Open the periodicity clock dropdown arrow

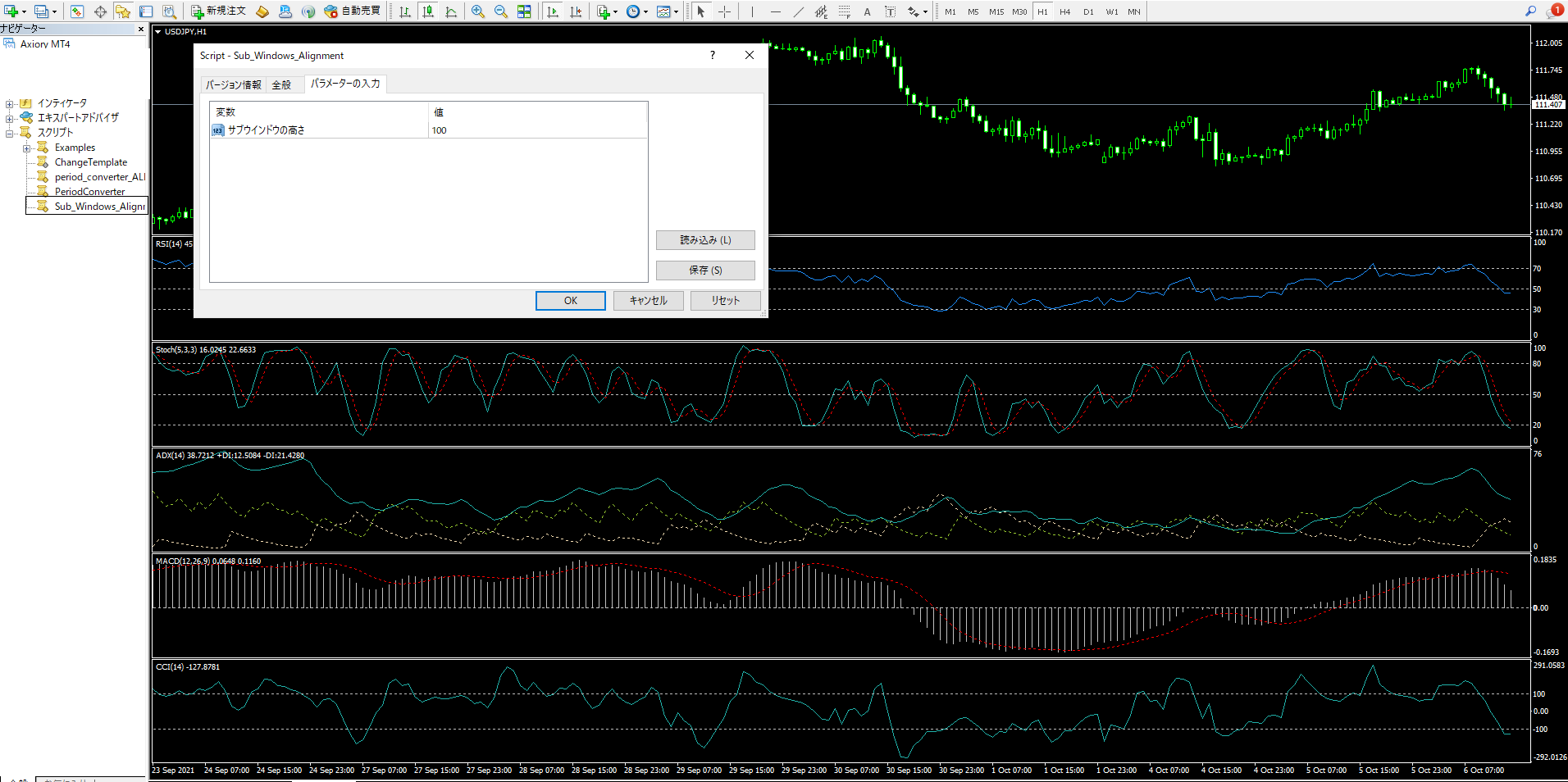[645, 12]
